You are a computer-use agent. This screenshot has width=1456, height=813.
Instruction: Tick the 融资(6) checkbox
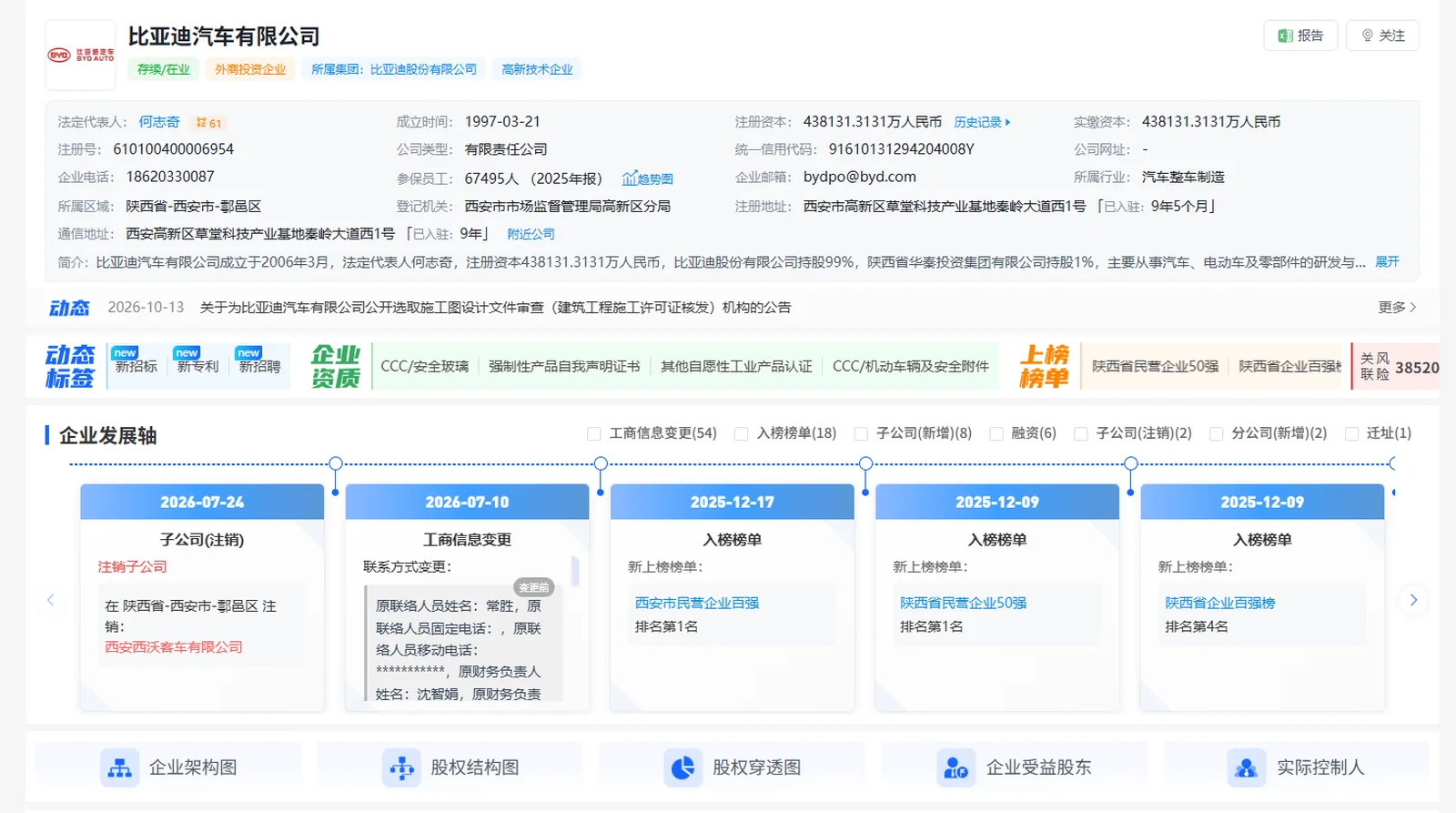point(996,434)
